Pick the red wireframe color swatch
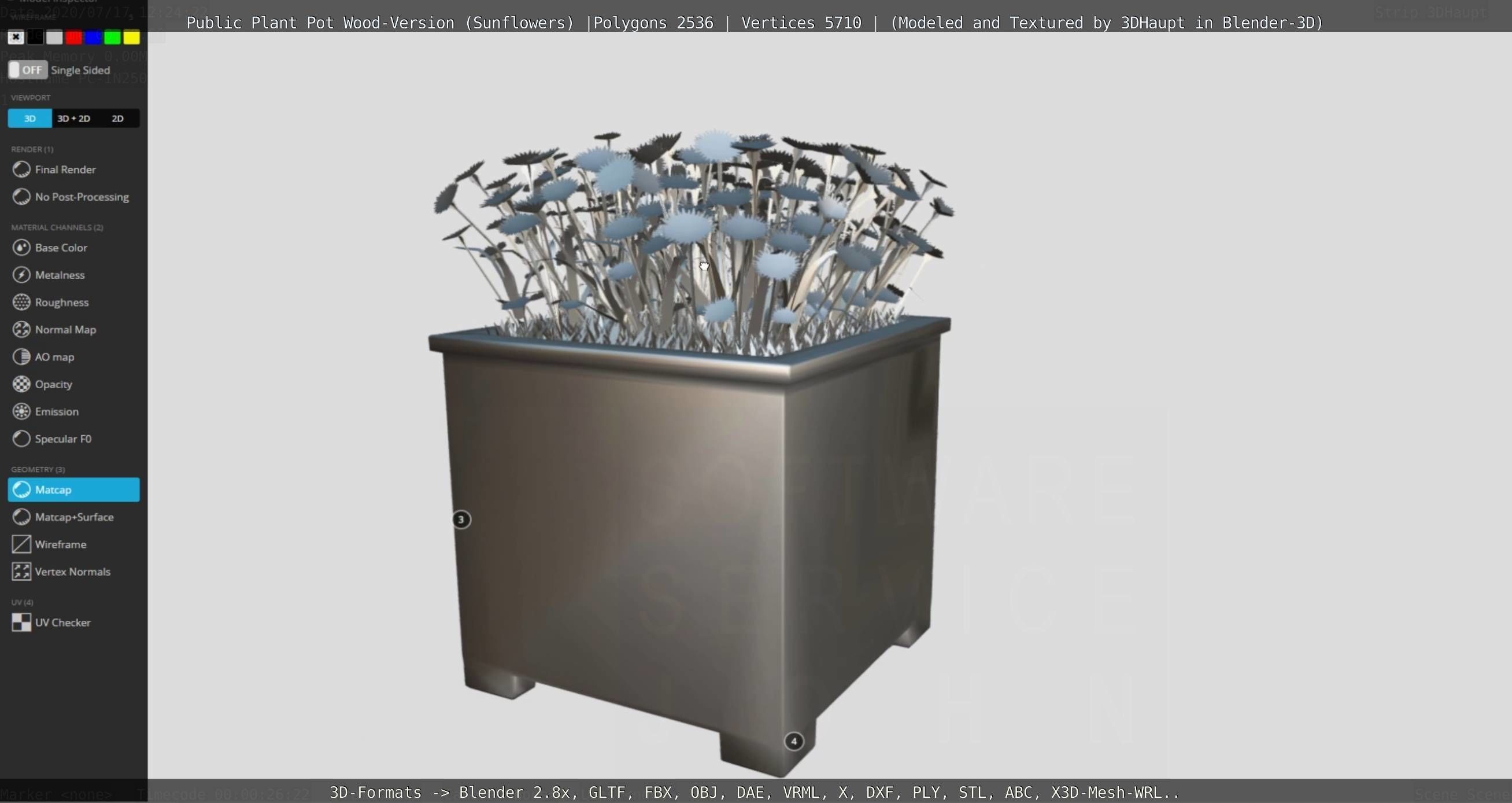This screenshot has height=803, width=1512. pyautogui.click(x=74, y=38)
